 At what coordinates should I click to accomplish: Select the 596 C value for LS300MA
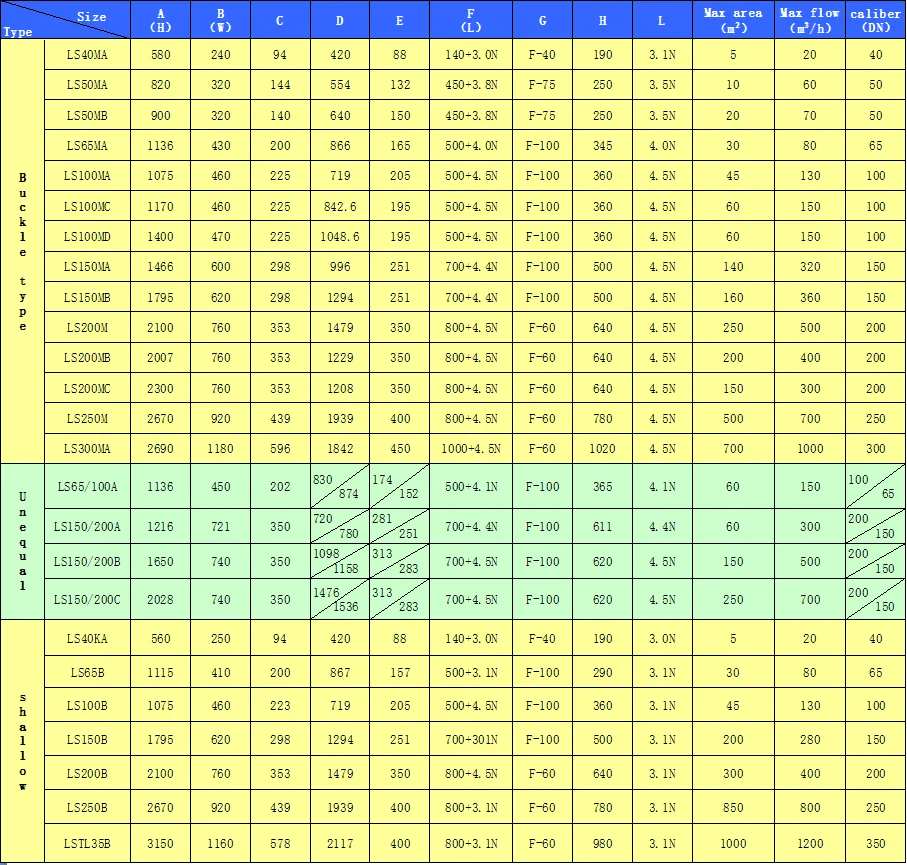tap(280, 448)
